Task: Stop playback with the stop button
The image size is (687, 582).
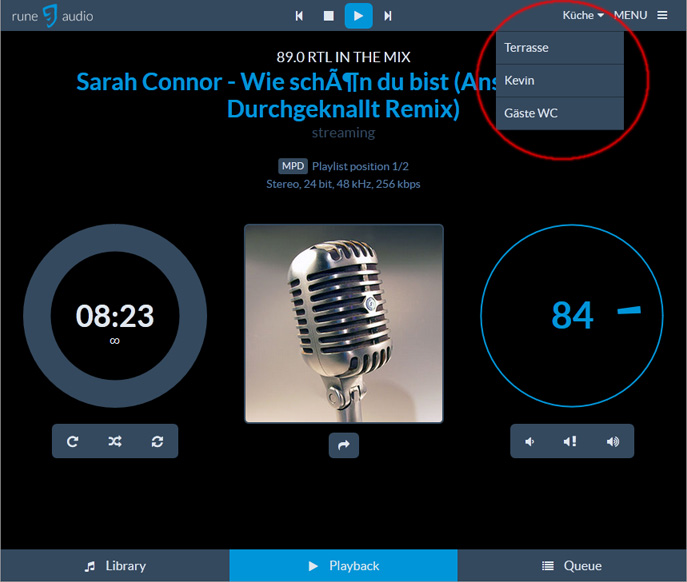Action: coord(329,16)
